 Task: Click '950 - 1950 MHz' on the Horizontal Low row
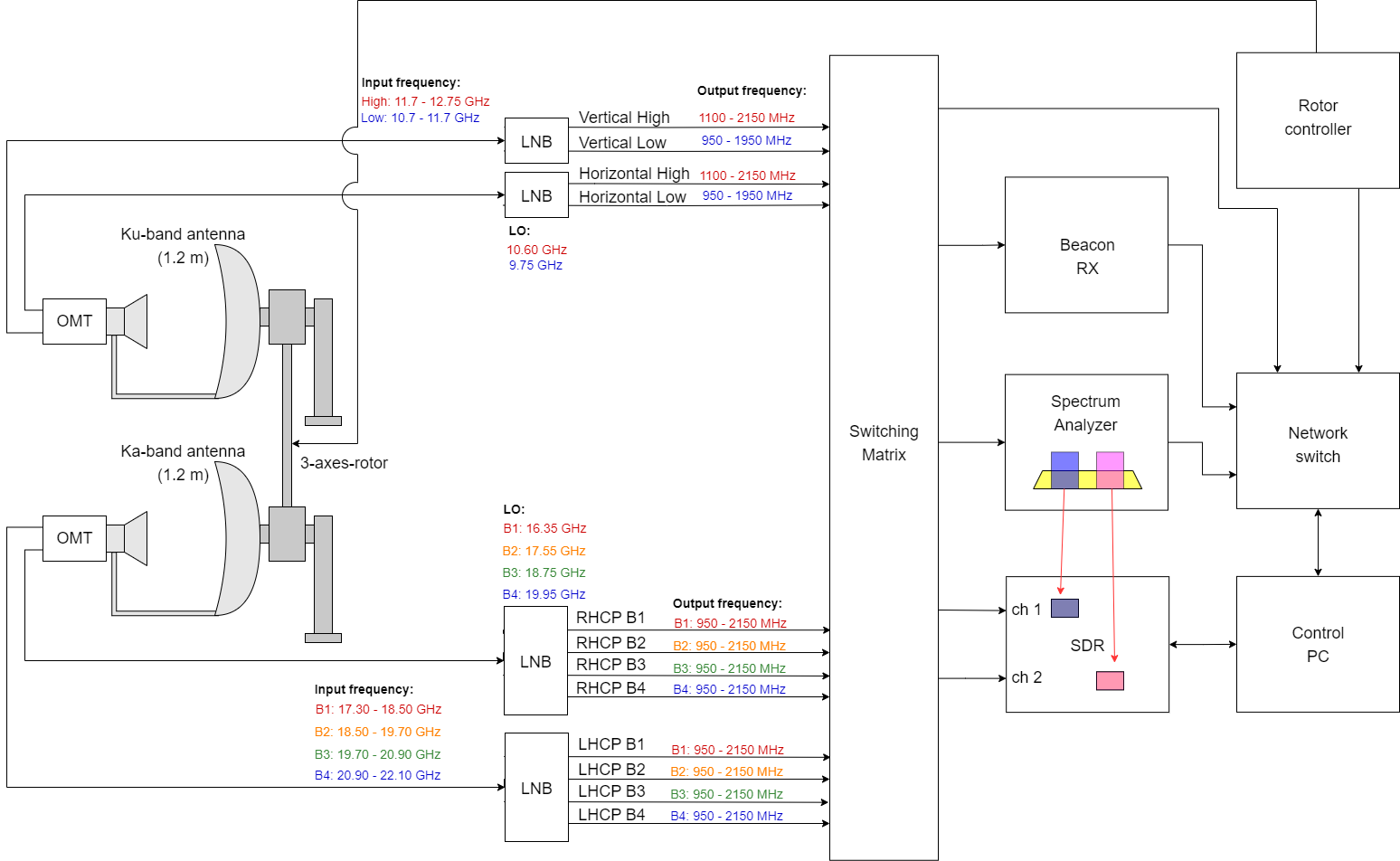coord(747,195)
